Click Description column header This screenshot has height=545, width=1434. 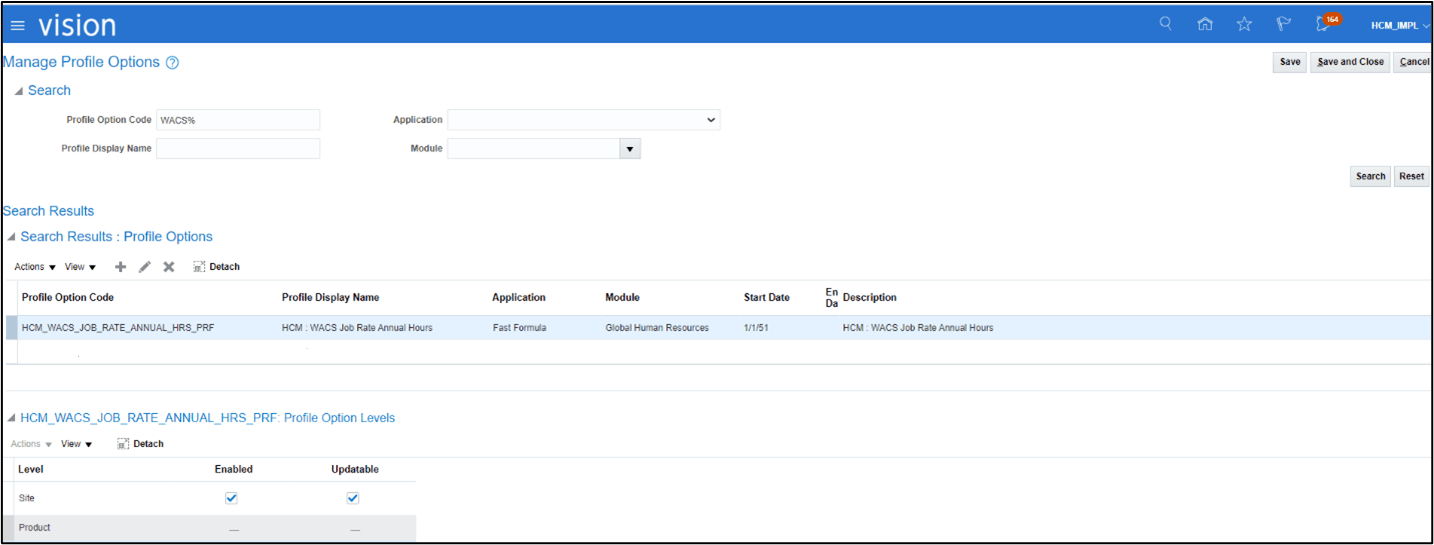(870, 297)
